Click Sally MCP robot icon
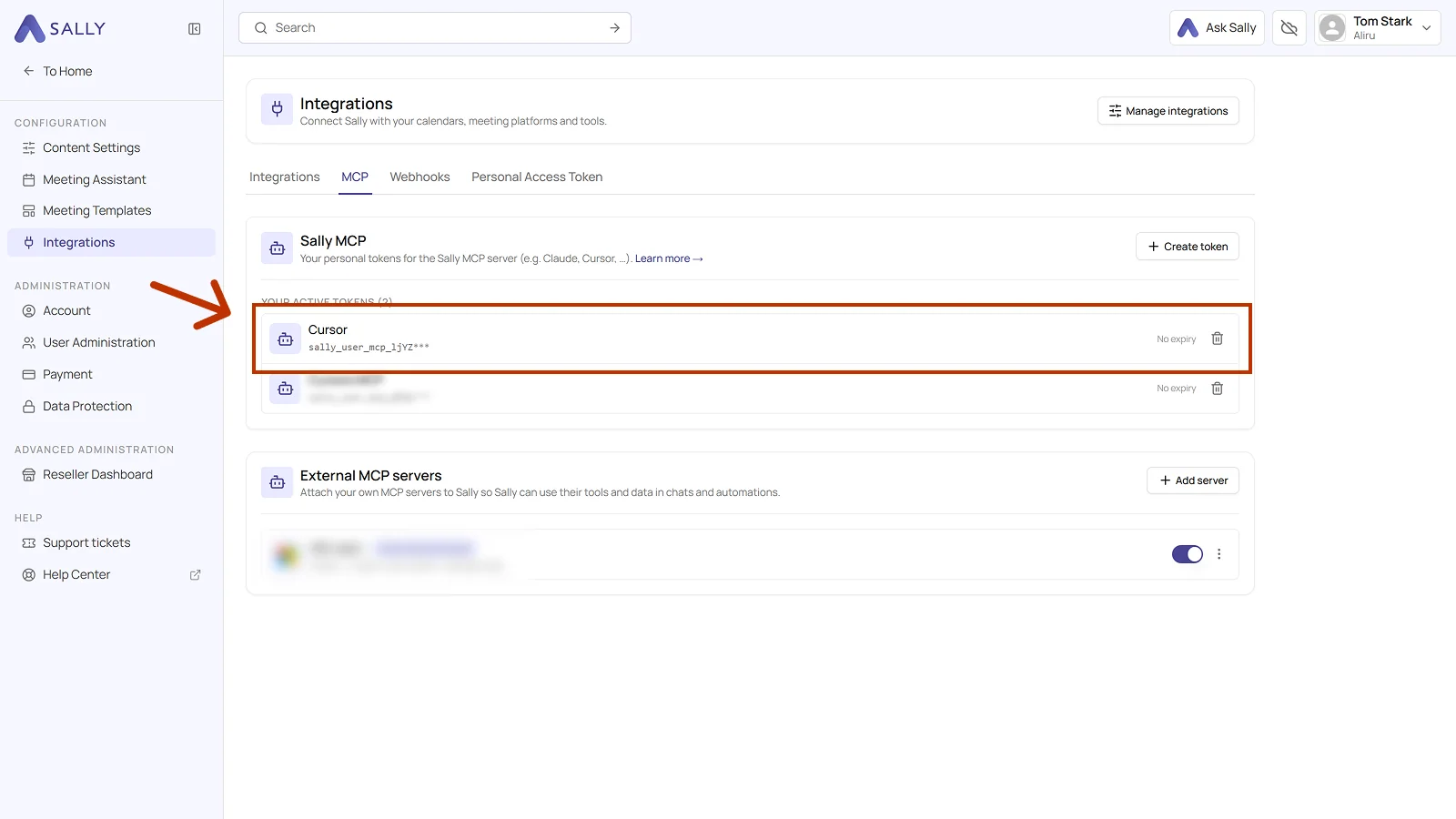This screenshot has width=1456, height=819. point(278,248)
